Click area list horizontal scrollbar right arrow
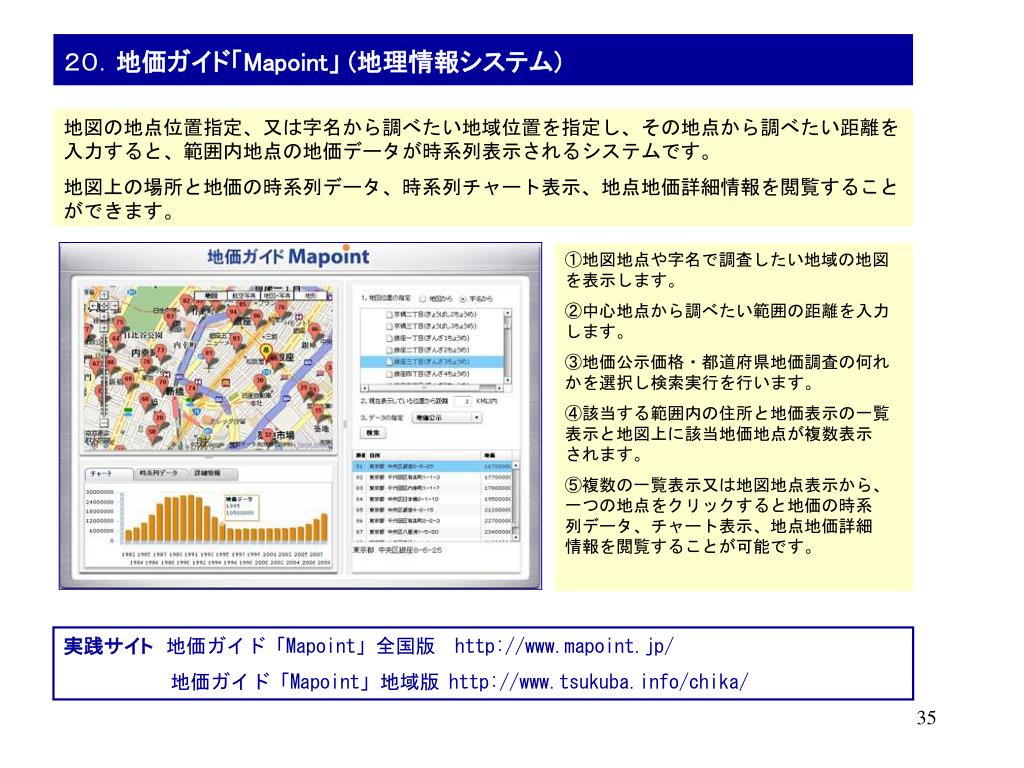This screenshot has width=1024, height=768. (499, 388)
